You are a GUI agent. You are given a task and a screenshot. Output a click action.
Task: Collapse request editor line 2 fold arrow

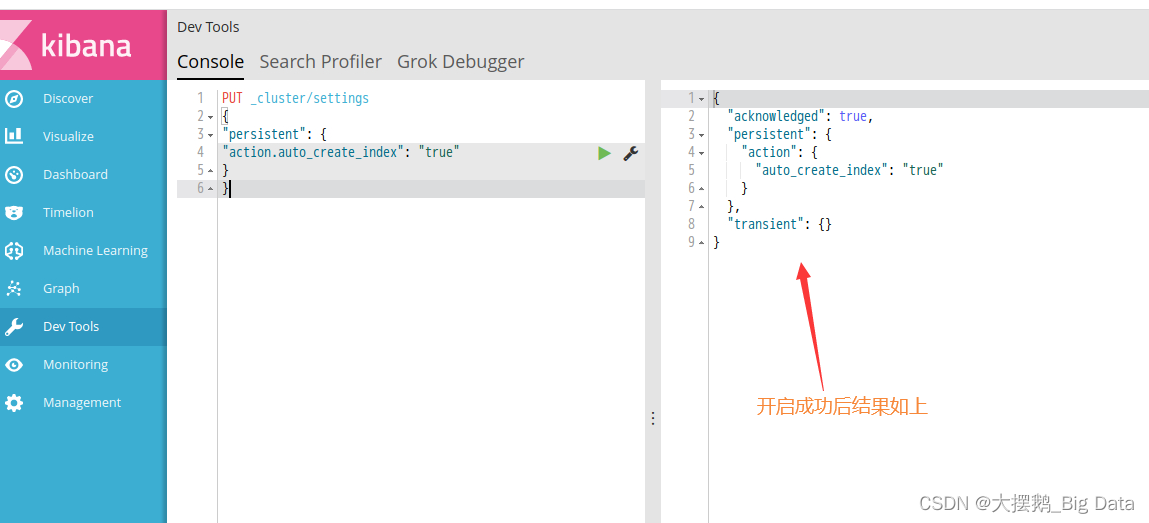click(x=211, y=116)
